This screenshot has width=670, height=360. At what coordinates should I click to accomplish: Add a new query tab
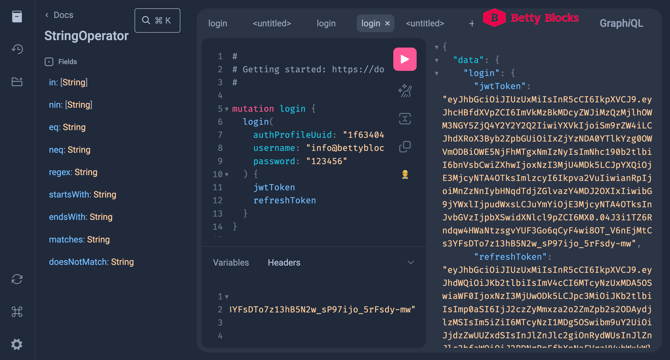coord(471,24)
